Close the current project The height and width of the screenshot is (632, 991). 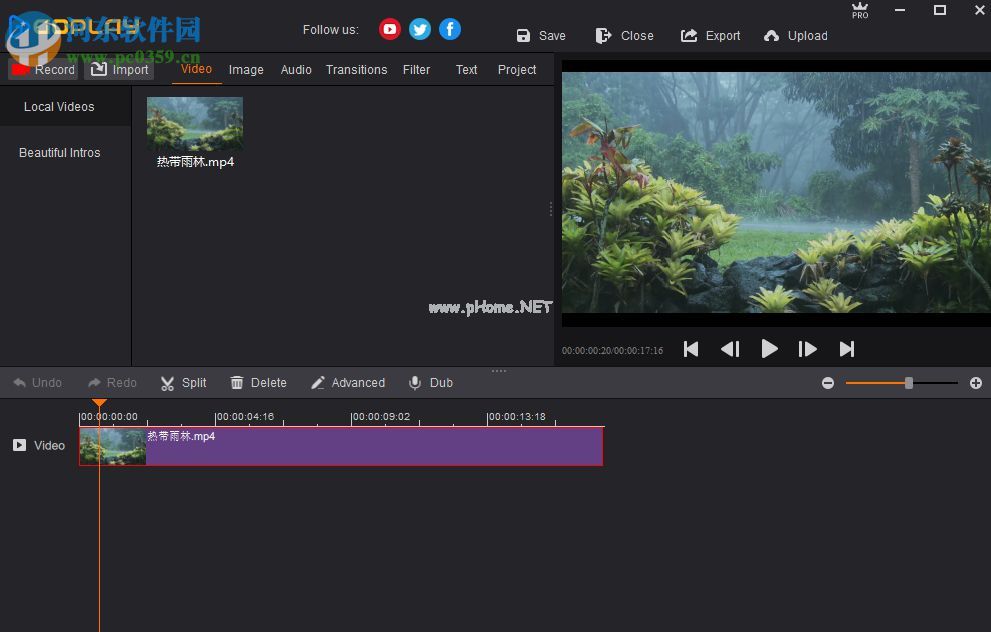[x=624, y=36]
